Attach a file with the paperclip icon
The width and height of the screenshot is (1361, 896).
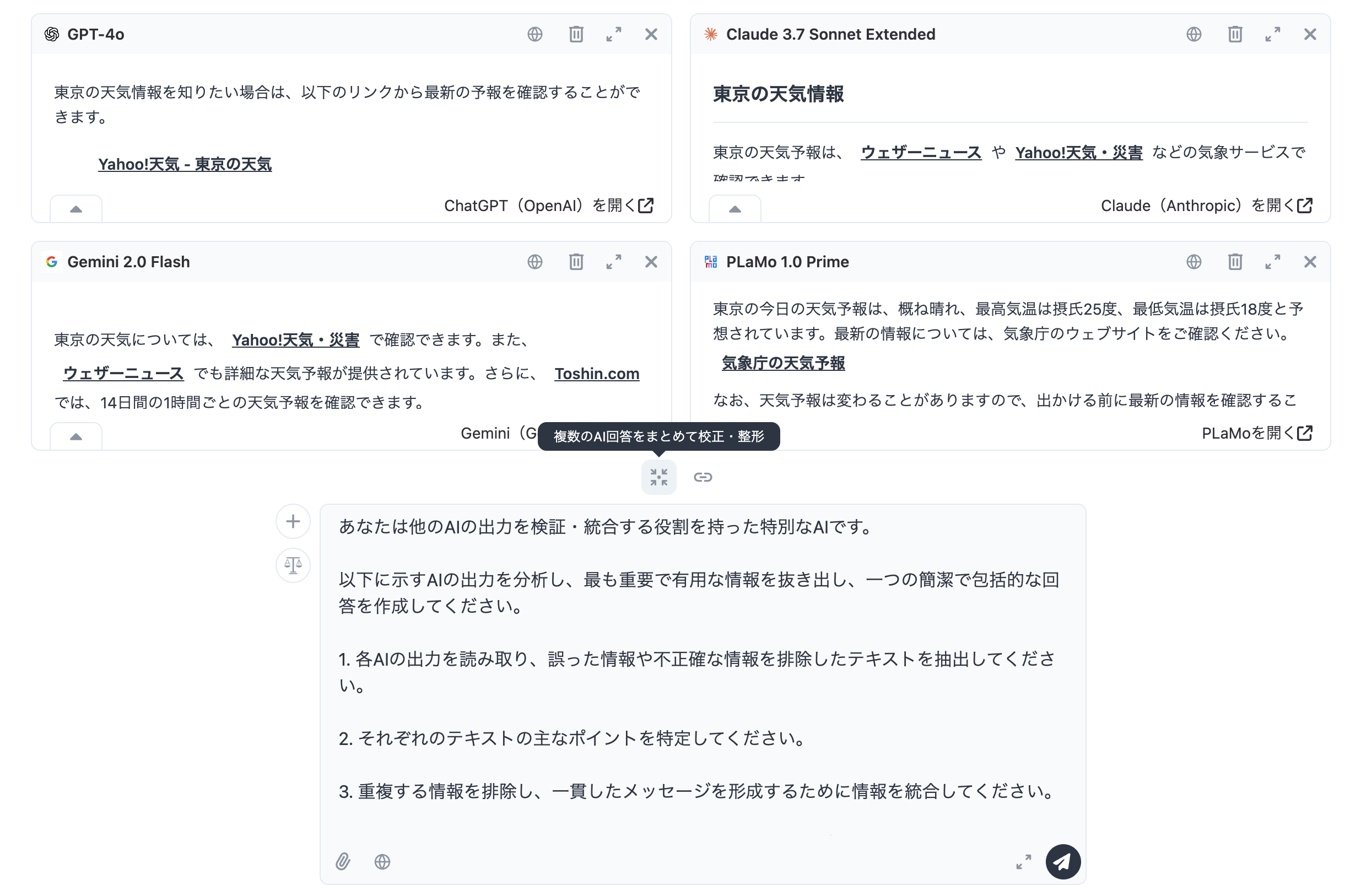(343, 861)
